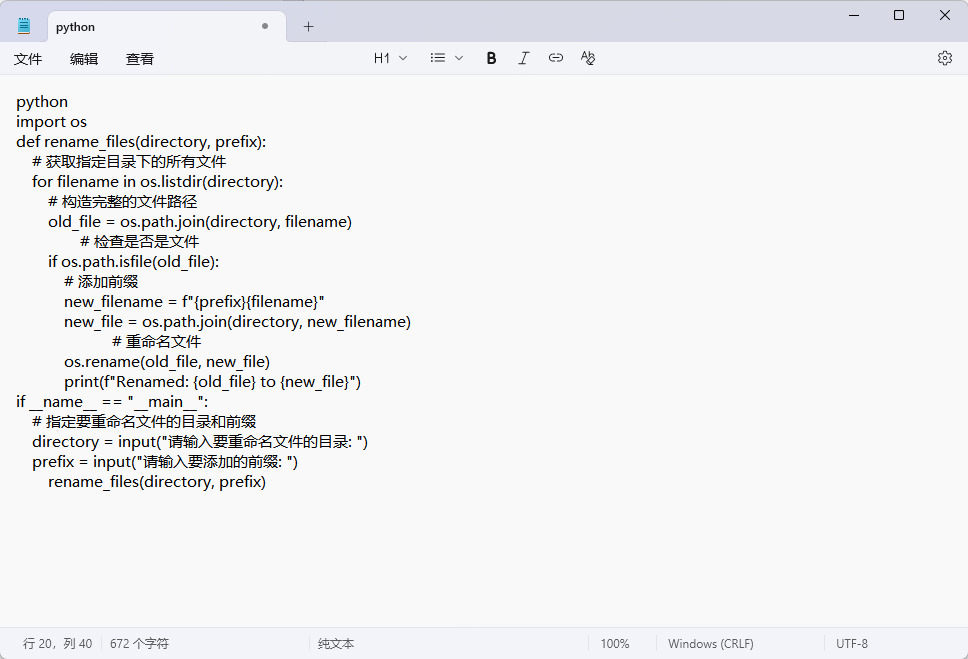Click line "for filename in os.listdir(directory):"

[157, 182]
